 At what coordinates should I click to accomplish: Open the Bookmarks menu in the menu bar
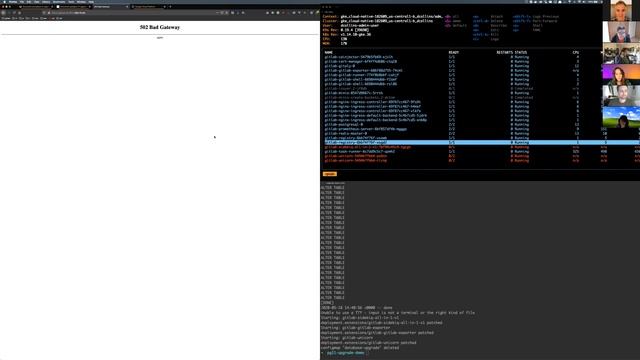[59, 2]
